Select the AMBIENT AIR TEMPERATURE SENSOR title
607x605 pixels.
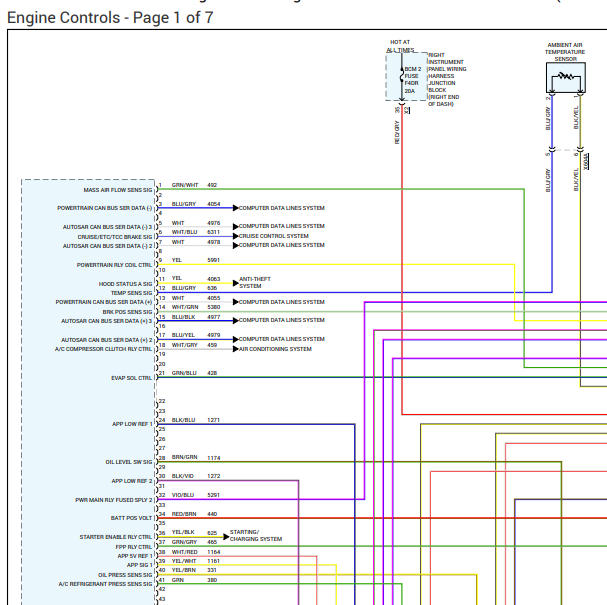click(565, 52)
